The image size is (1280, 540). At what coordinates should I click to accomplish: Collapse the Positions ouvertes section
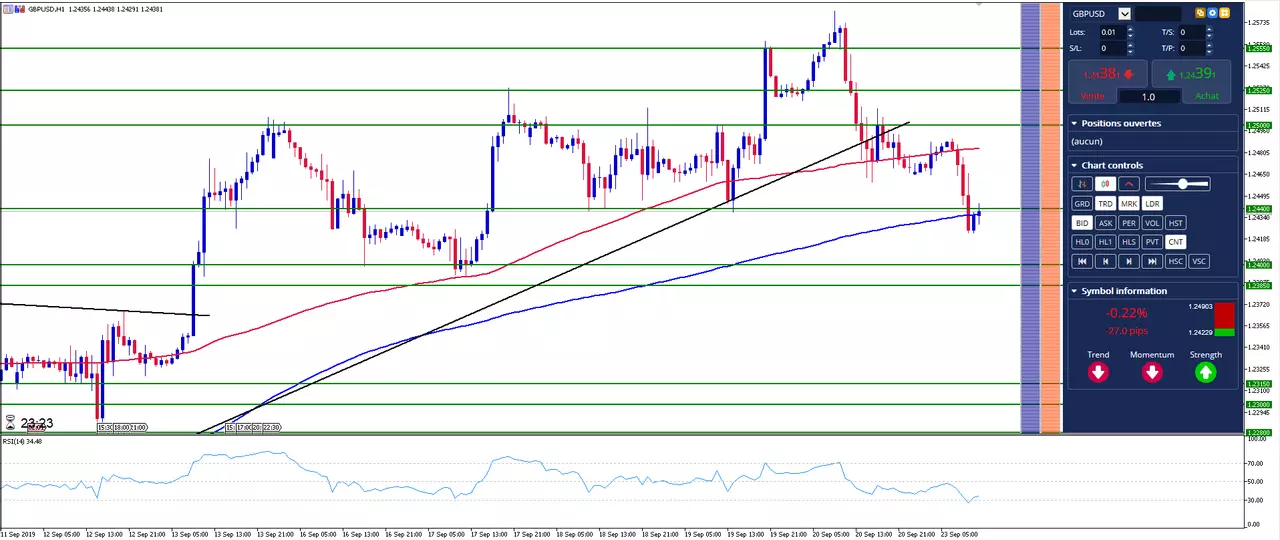coord(1074,124)
